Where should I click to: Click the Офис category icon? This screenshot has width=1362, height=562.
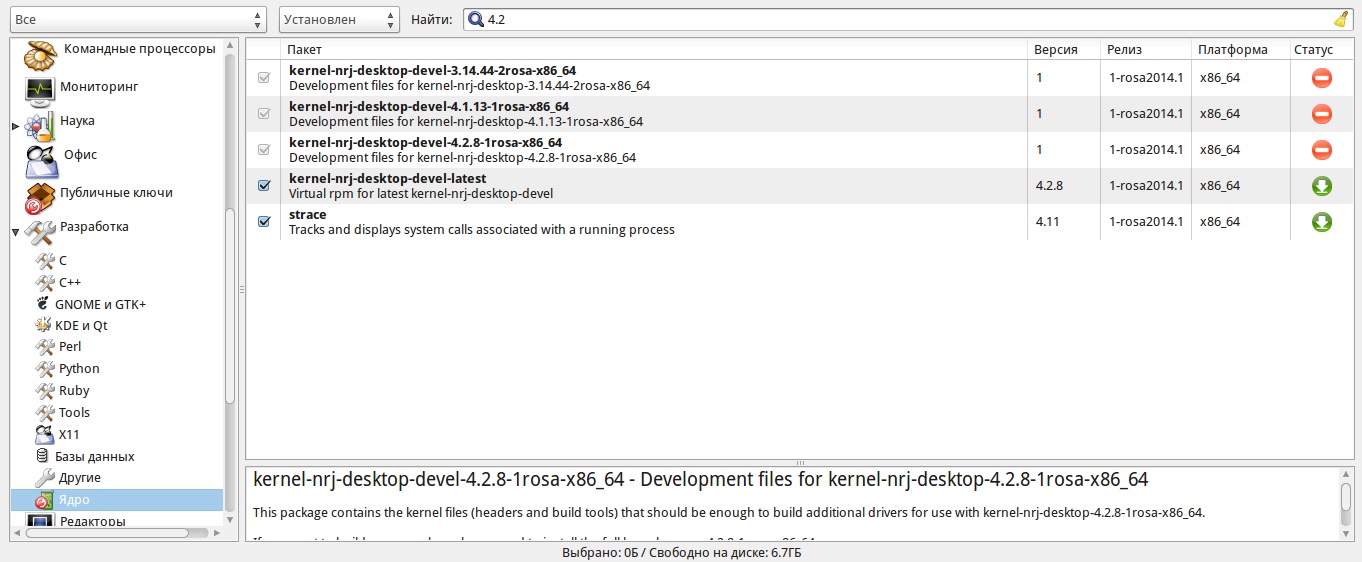[40, 160]
